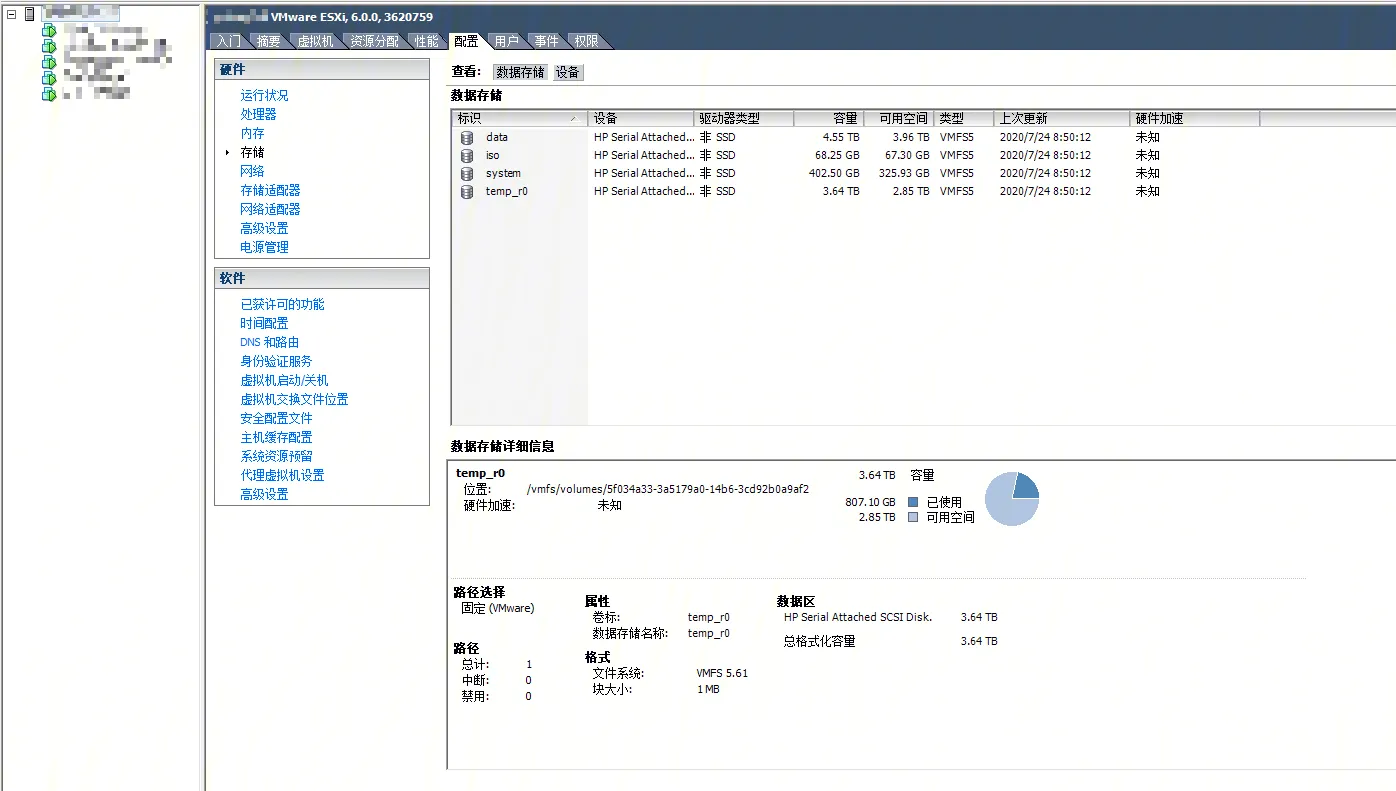Select the ESXi host server icon in tree
This screenshot has height=791, width=1396.
tap(29, 14)
